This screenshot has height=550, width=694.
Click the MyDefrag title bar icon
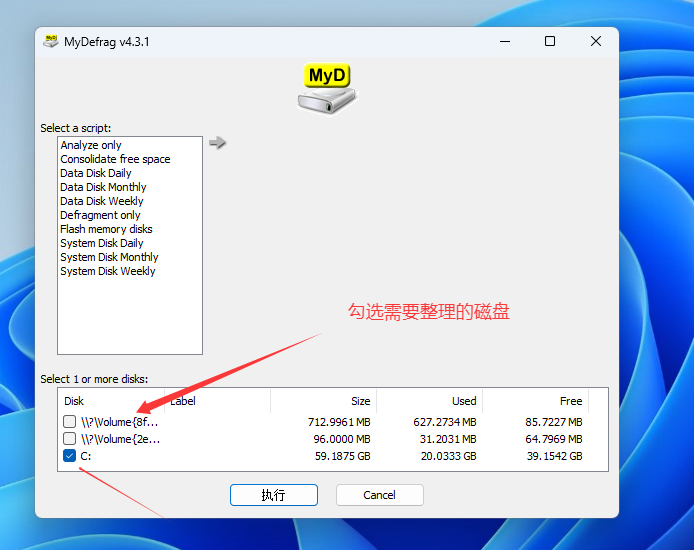tap(50, 42)
